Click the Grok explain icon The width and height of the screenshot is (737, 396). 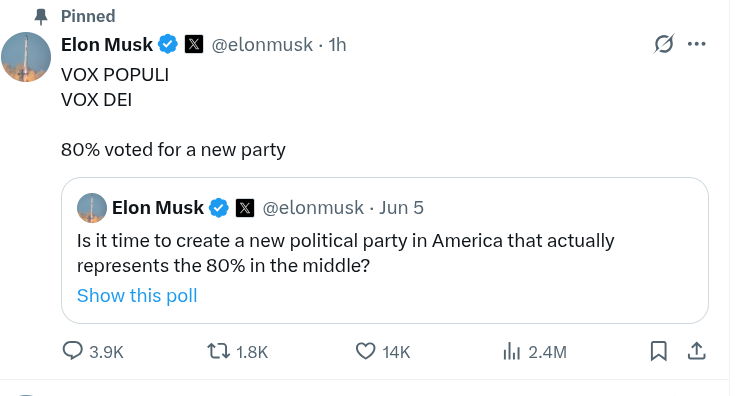pyautogui.click(x=664, y=44)
